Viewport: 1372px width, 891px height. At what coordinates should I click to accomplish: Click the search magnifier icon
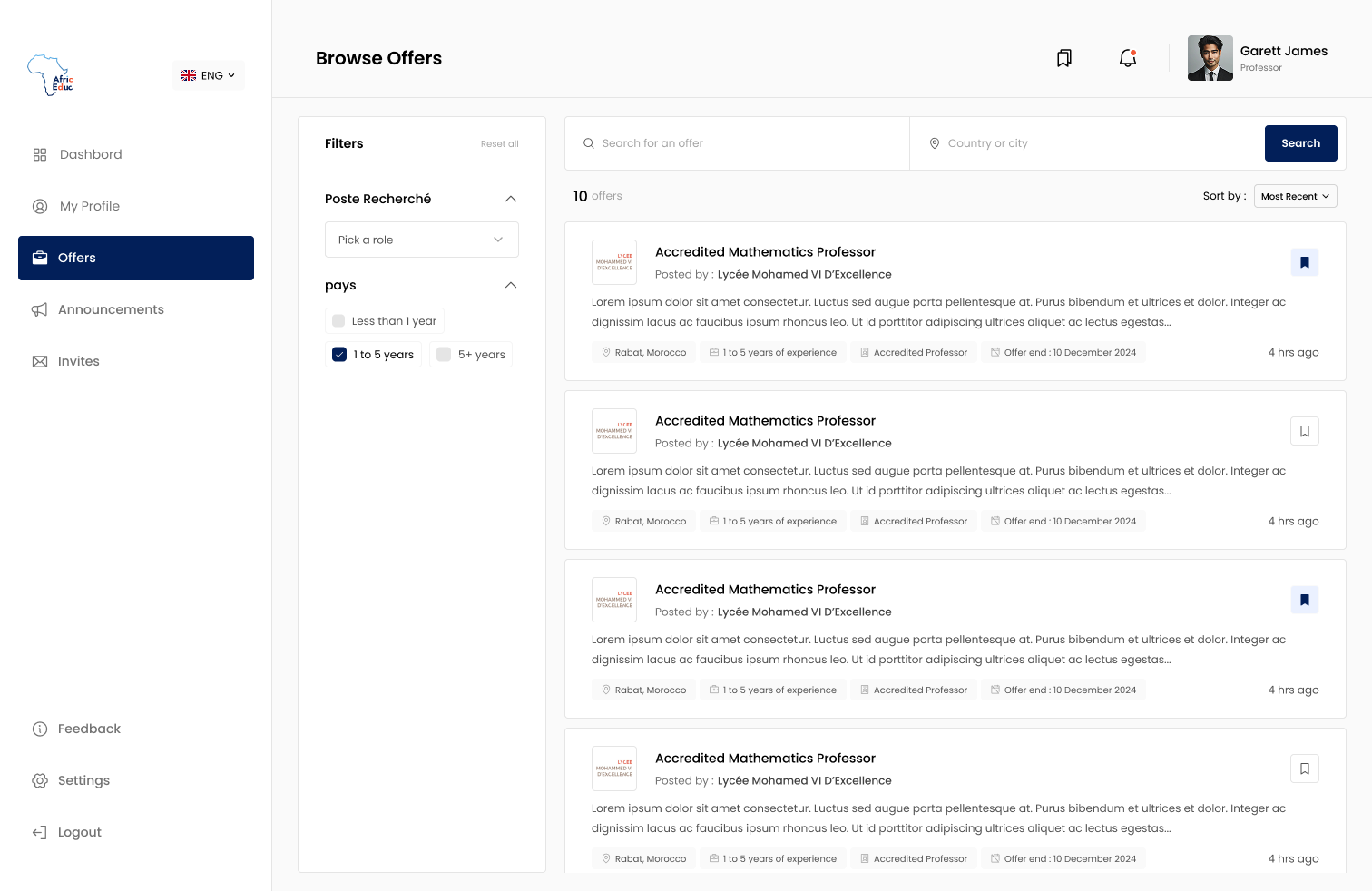coord(589,143)
